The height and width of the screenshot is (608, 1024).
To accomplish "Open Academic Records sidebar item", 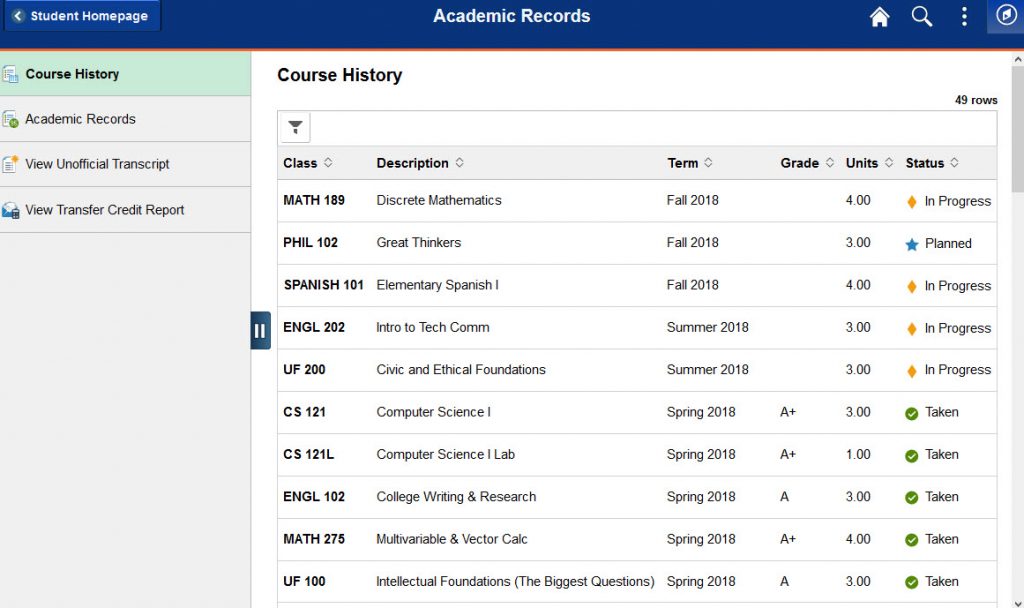I will pos(125,119).
